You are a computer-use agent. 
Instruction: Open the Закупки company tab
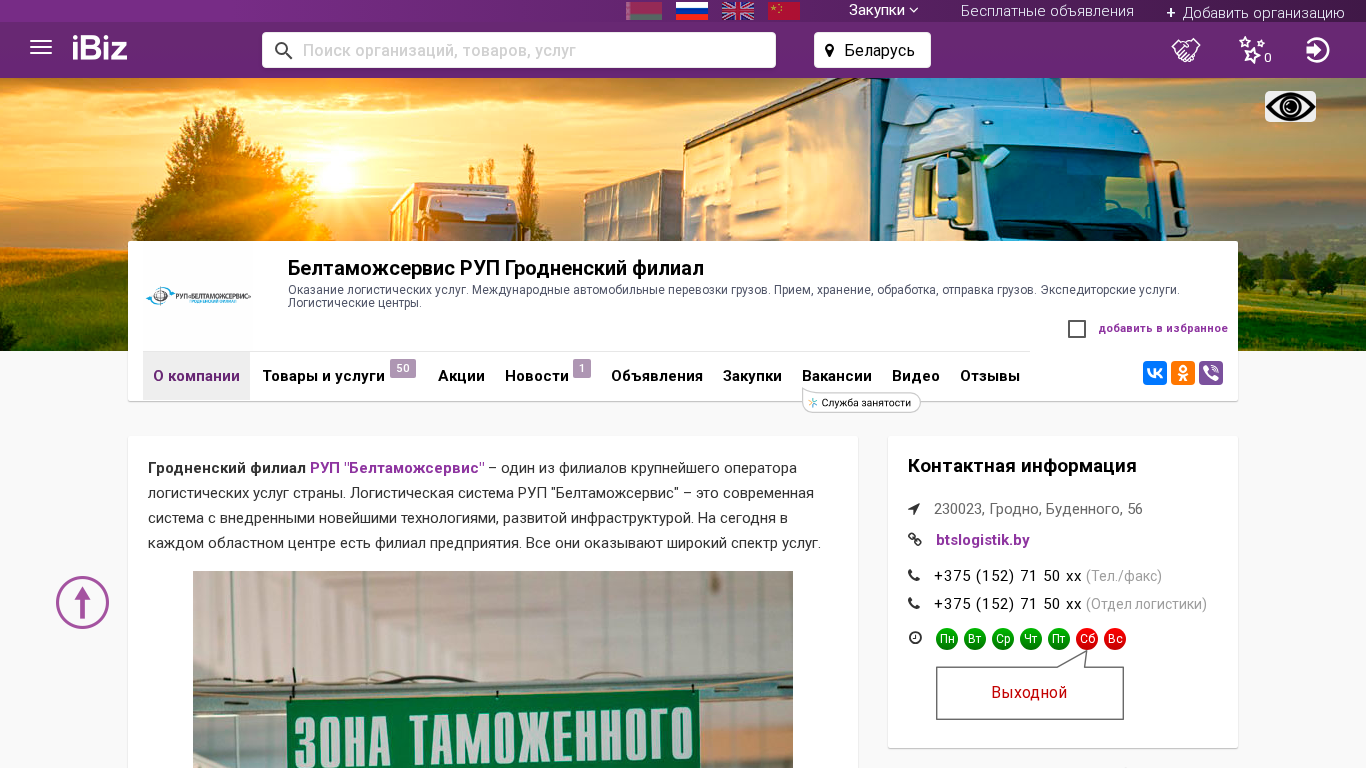click(752, 376)
